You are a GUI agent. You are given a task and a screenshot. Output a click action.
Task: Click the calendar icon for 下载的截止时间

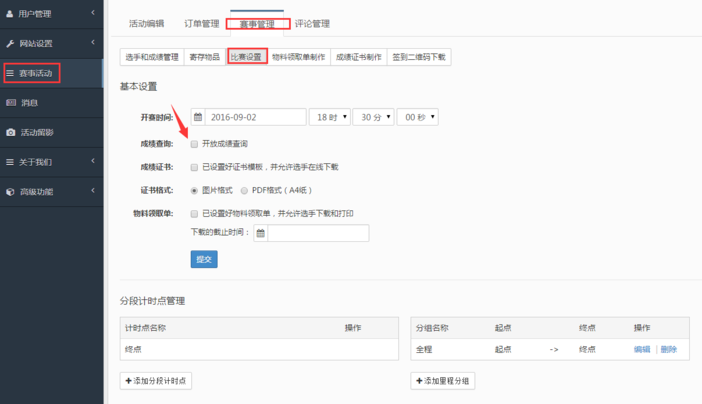pos(260,233)
